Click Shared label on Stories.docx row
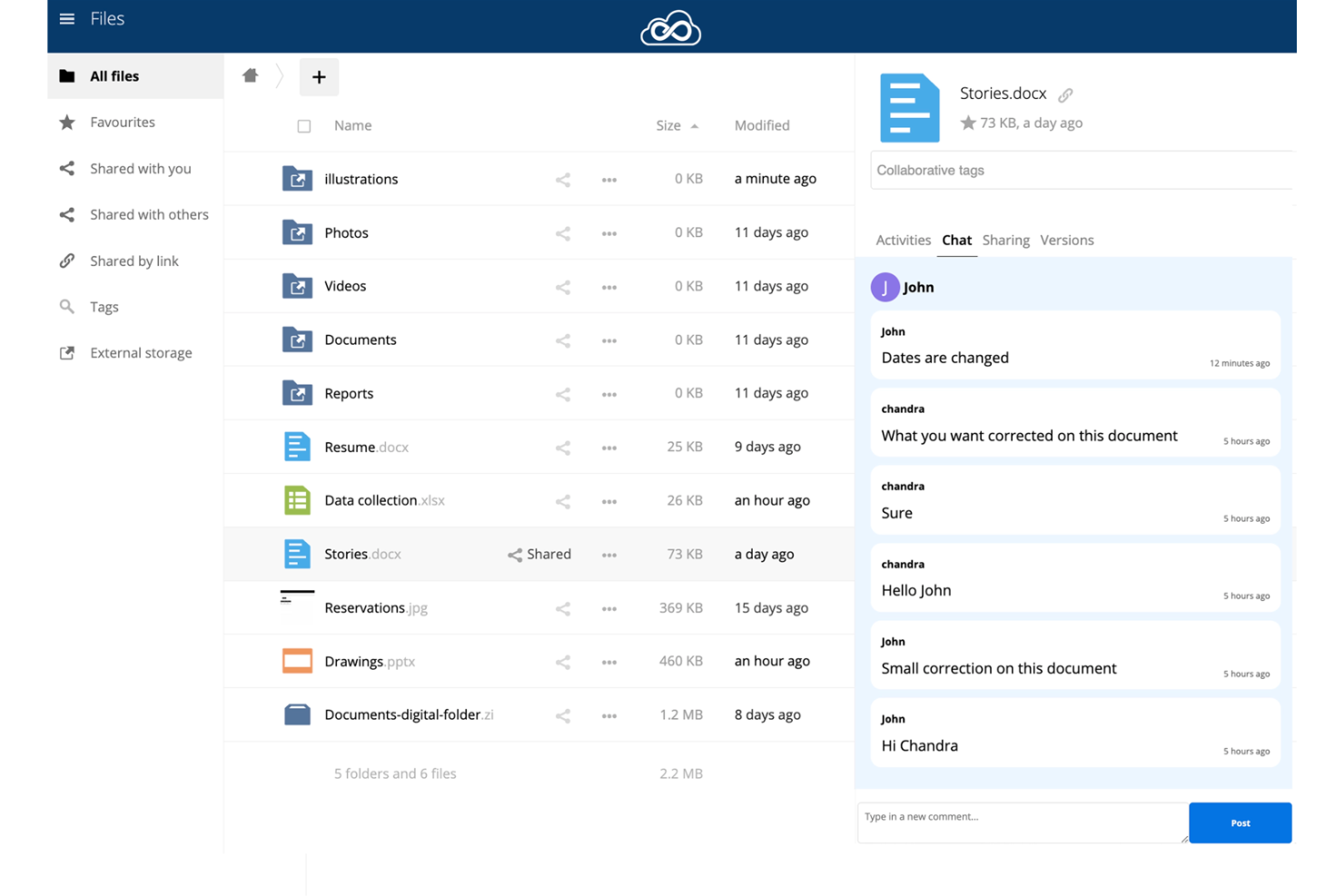The width and height of the screenshot is (1344, 896). (x=539, y=554)
